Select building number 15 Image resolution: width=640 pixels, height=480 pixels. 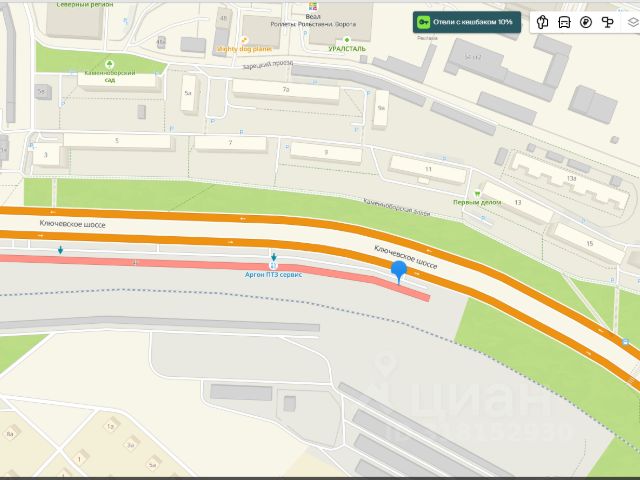point(589,243)
